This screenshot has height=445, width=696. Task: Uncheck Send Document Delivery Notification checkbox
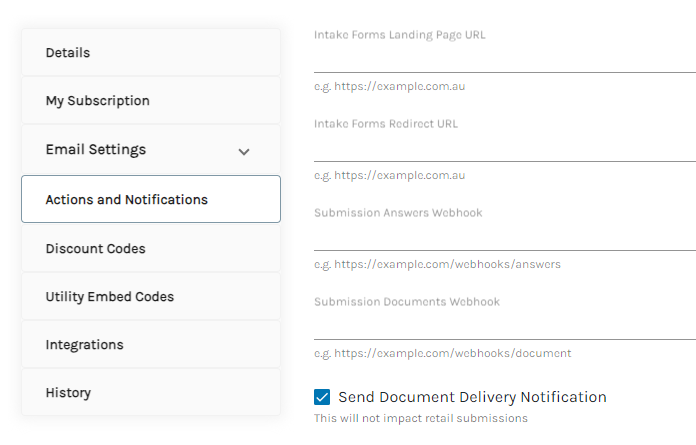pyautogui.click(x=322, y=397)
